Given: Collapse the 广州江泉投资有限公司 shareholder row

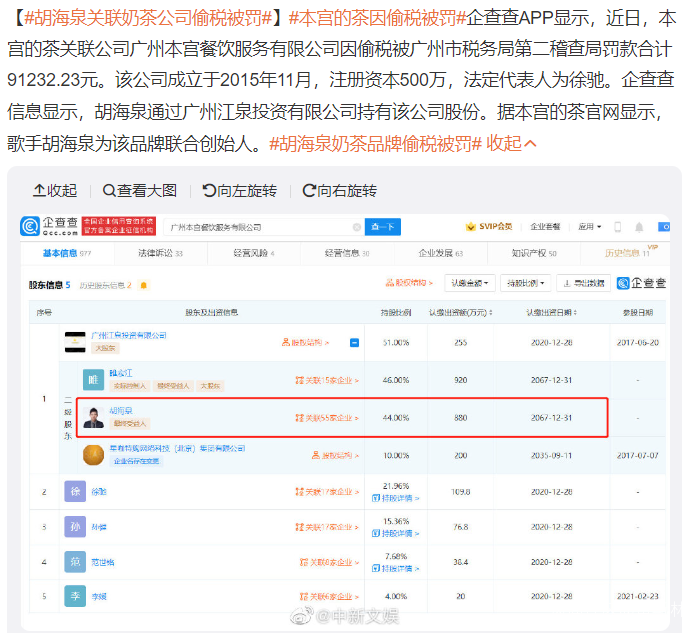Looking at the screenshot, I should (x=354, y=342).
